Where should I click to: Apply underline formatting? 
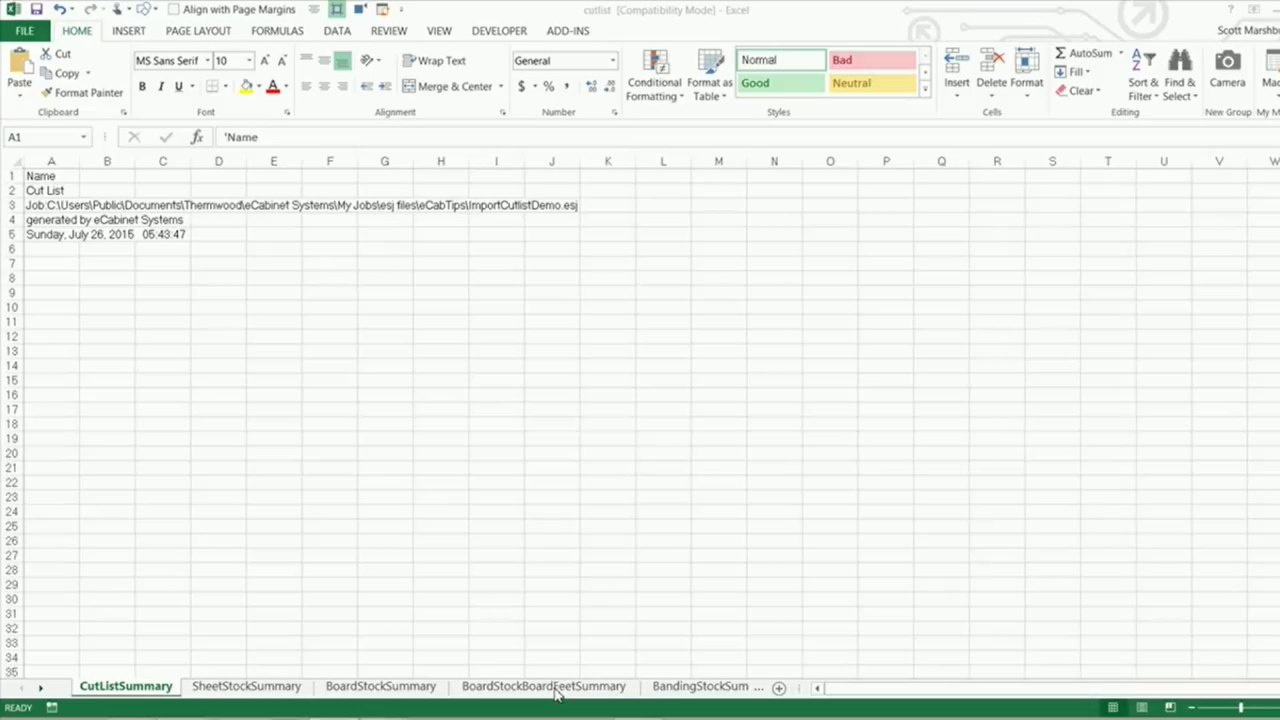click(179, 87)
